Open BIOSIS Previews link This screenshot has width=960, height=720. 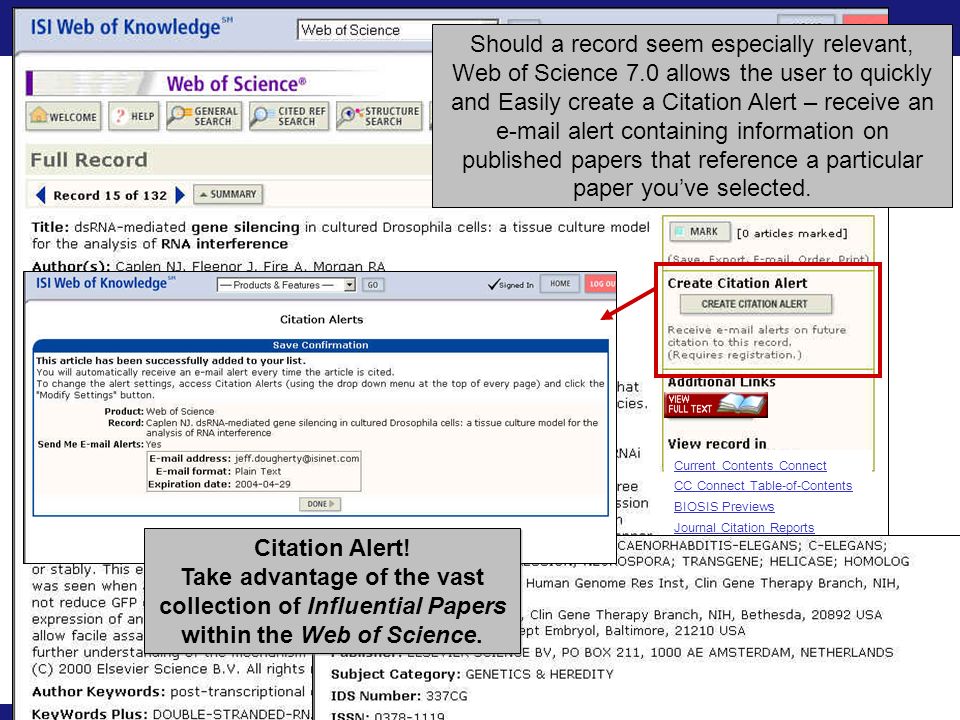tap(724, 506)
